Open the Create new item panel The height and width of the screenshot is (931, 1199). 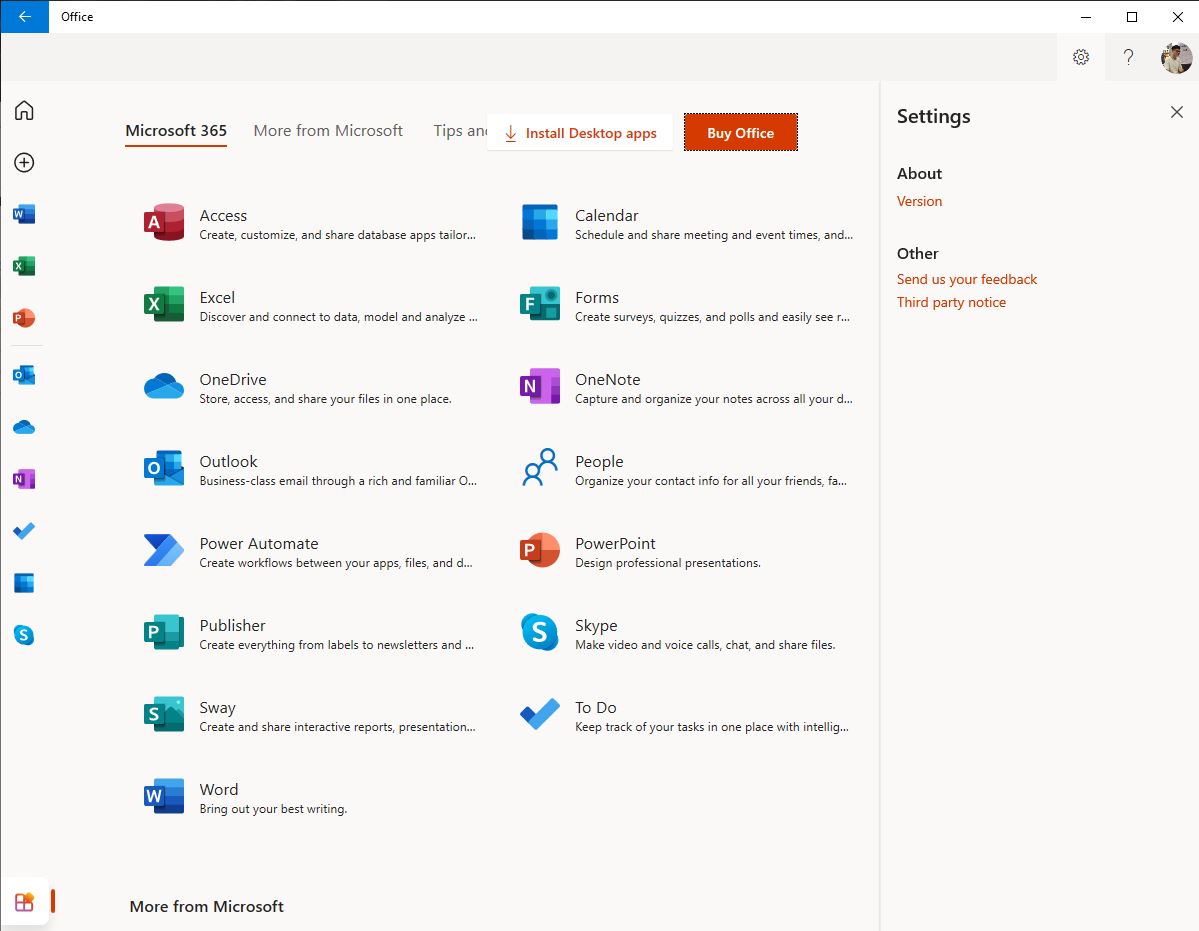(24, 162)
